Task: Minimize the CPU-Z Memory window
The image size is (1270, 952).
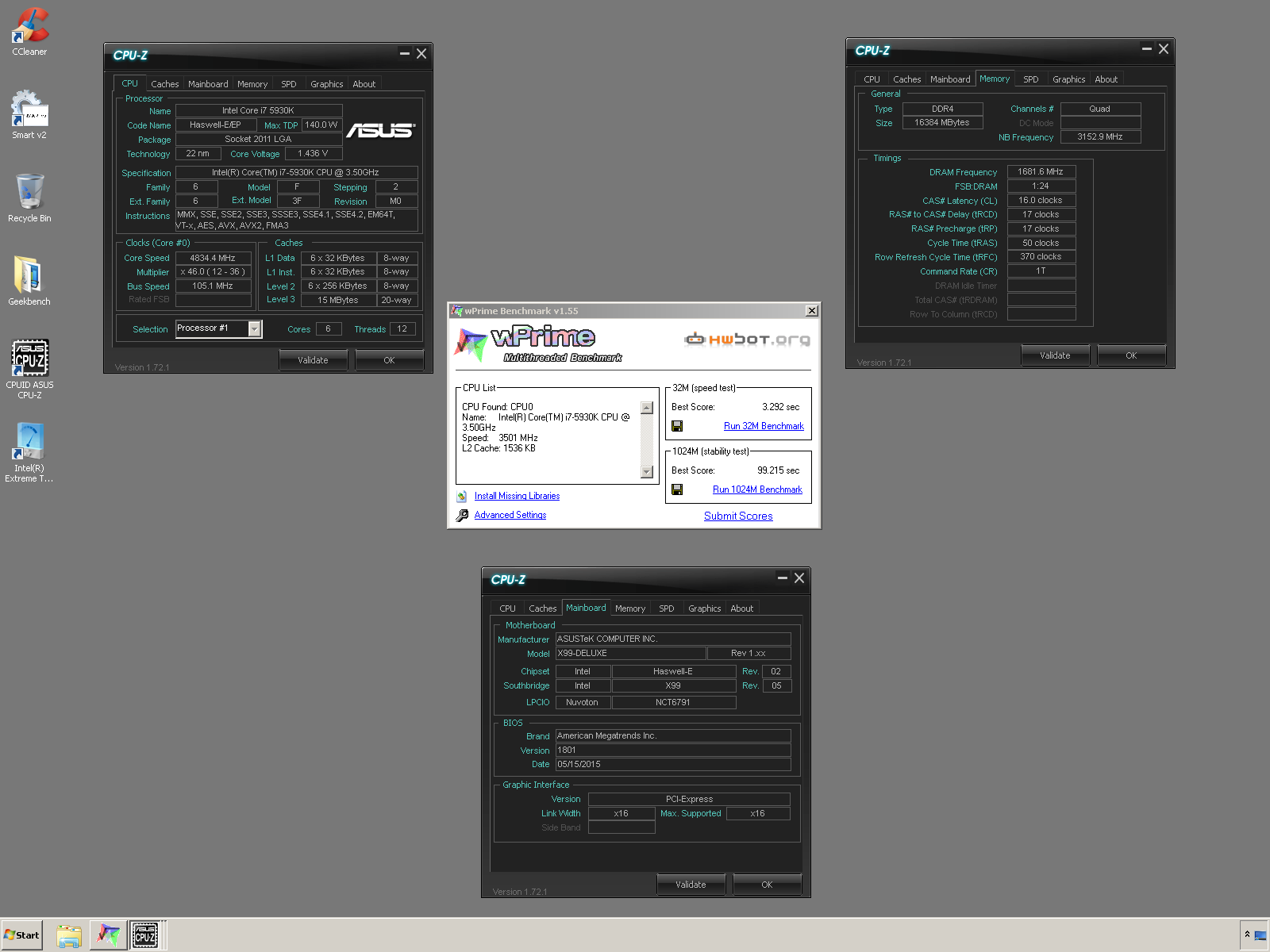Action: tap(1146, 48)
